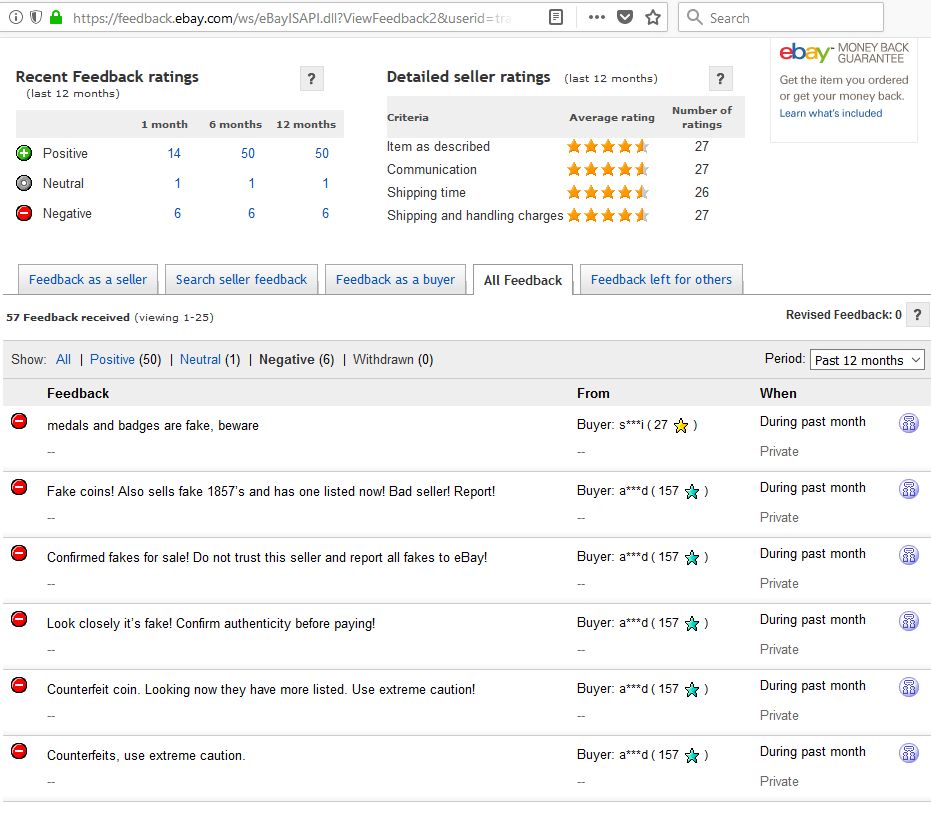The height and width of the screenshot is (828, 931).
Task: Open the Search seller feedback tab
Action: pos(241,280)
